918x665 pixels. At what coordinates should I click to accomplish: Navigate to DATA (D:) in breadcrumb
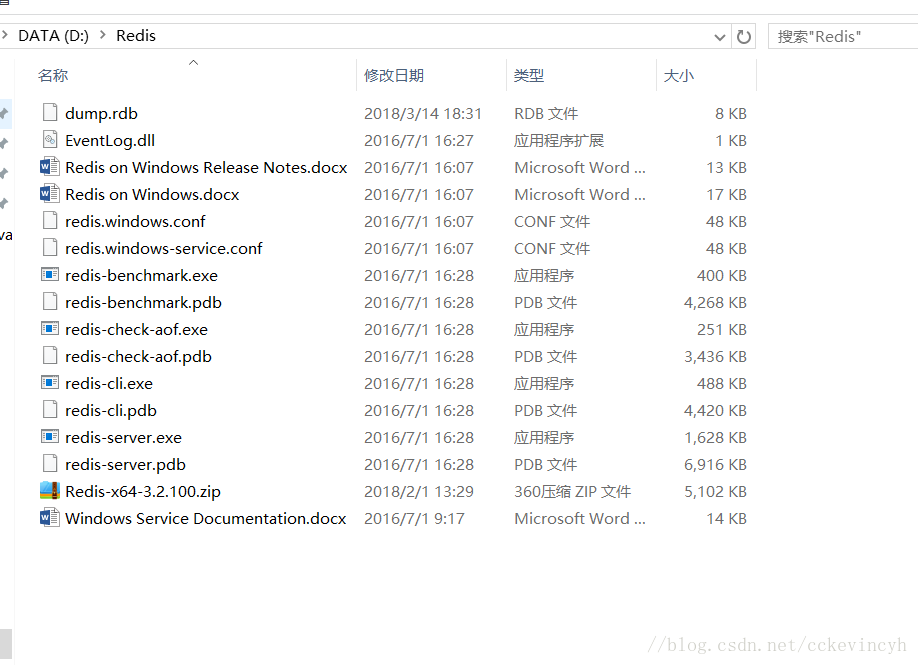point(53,36)
